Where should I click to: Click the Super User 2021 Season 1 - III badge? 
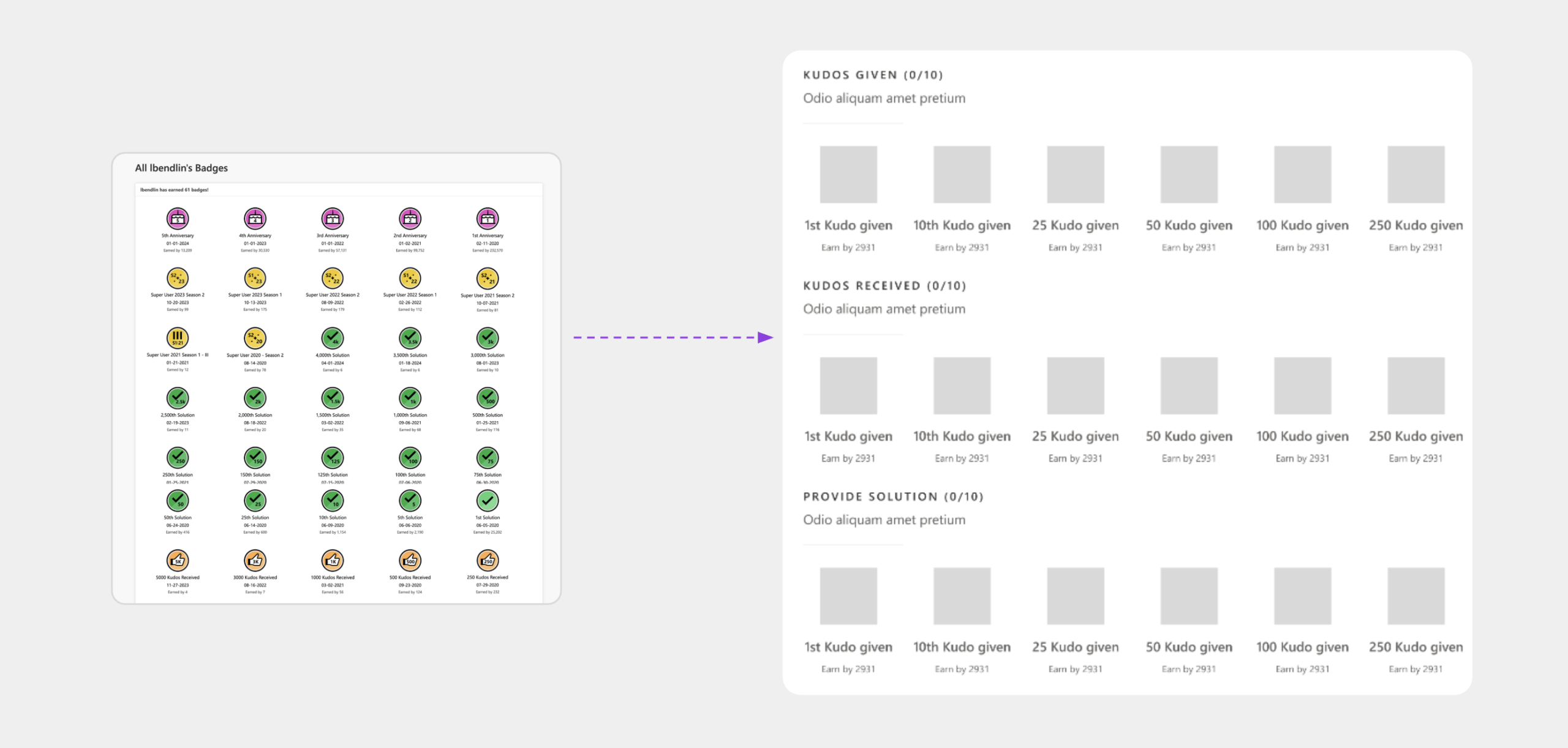coord(178,338)
